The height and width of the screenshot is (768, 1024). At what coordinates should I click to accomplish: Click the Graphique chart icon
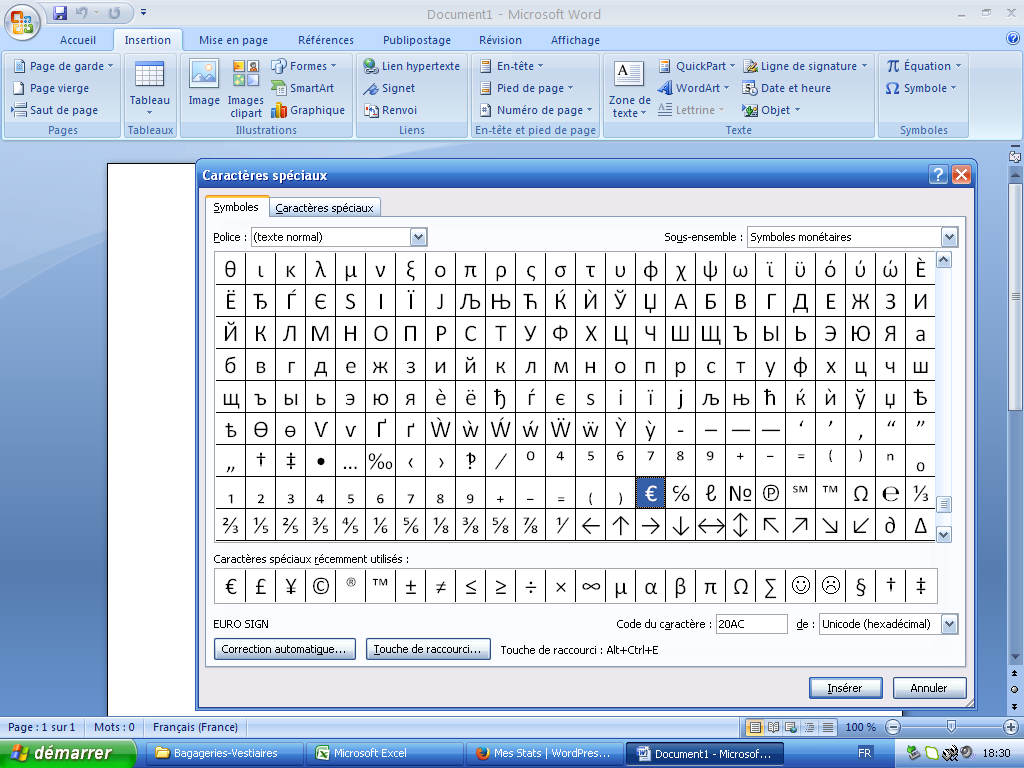tap(308, 110)
